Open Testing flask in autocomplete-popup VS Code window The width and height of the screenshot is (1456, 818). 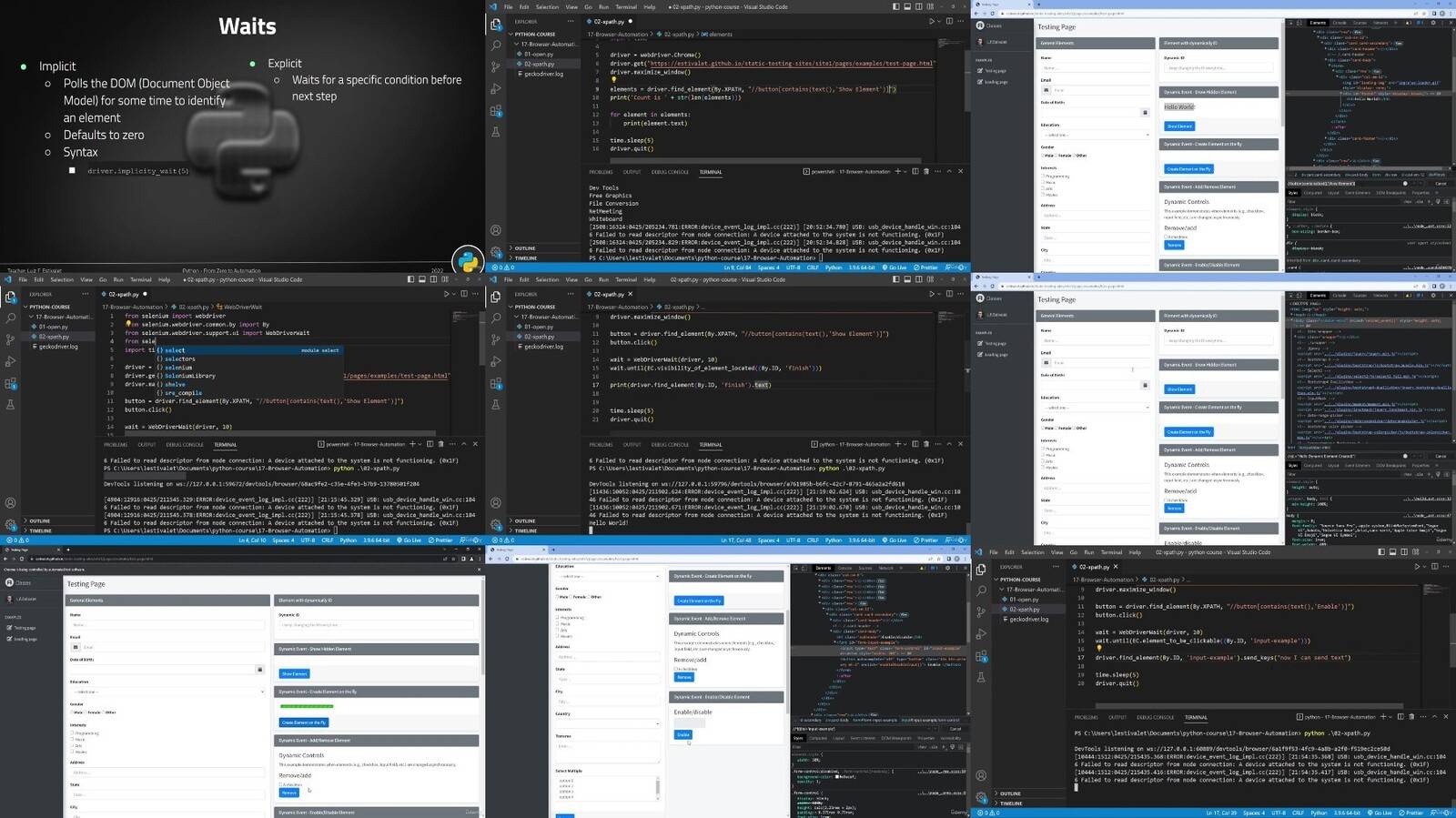click(11, 405)
